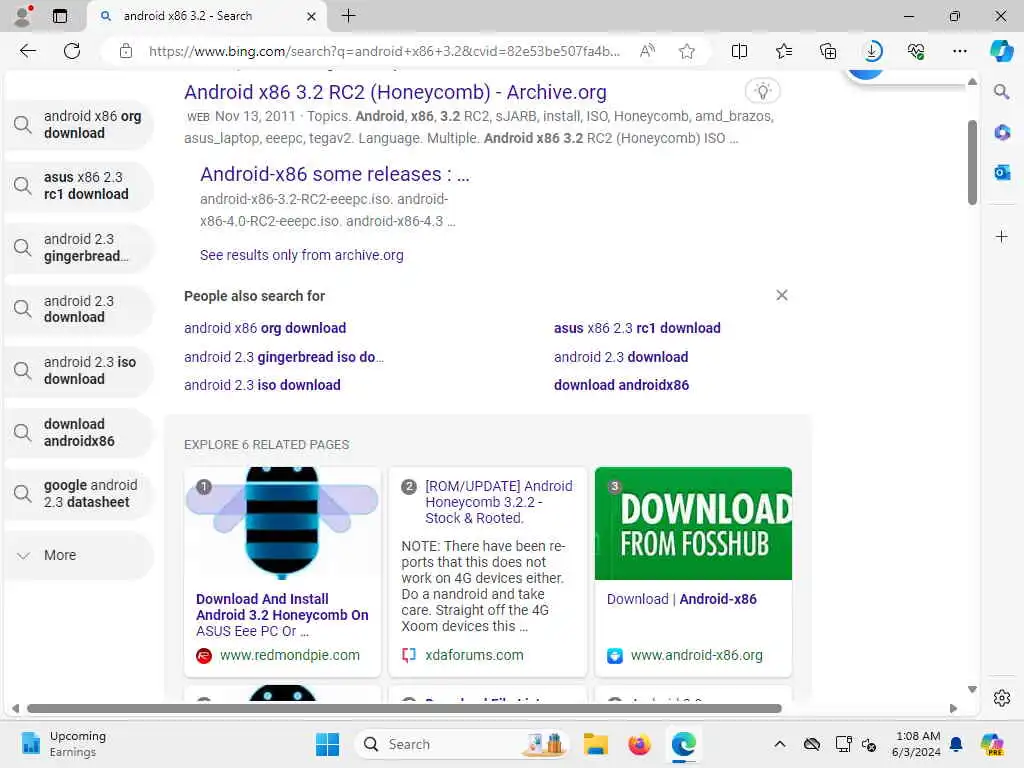This screenshot has height=768, width=1024.
Task: Open Android x86 3.2 RC2 Archive.org result
Action: pyautogui.click(x=395, y=92)
